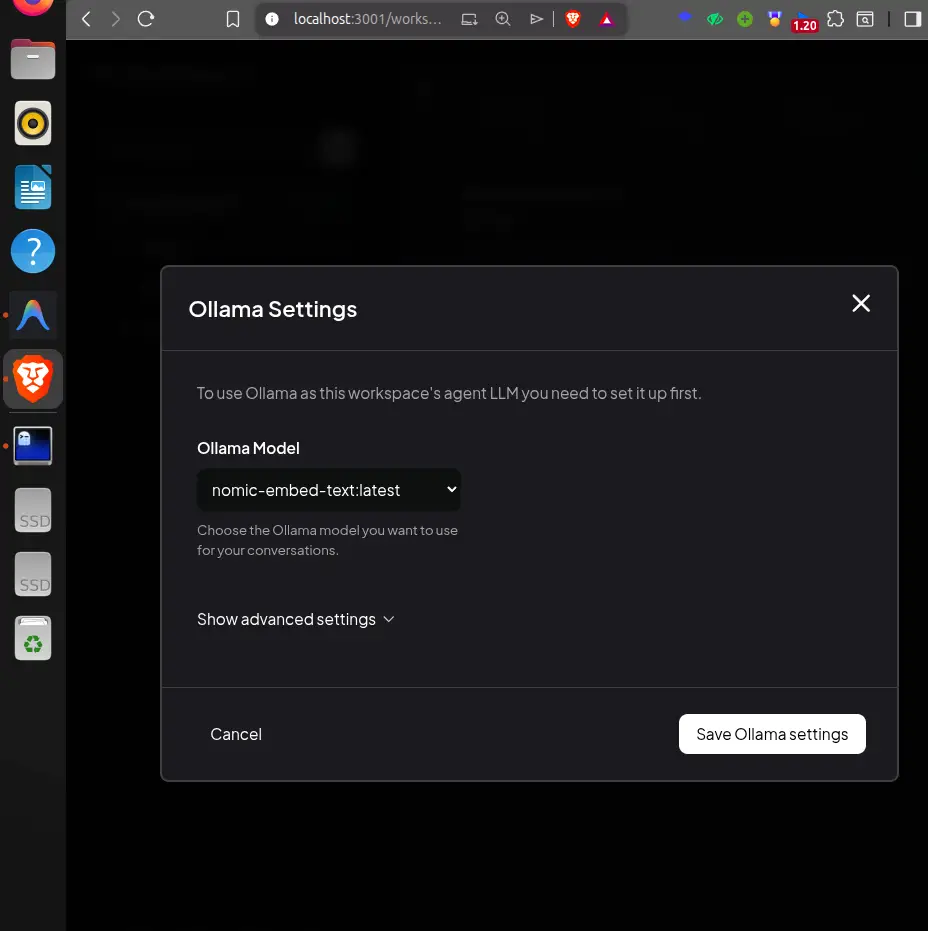Open the install app icon in address bar
Viewport: 928px width, 931px height.
469,20
